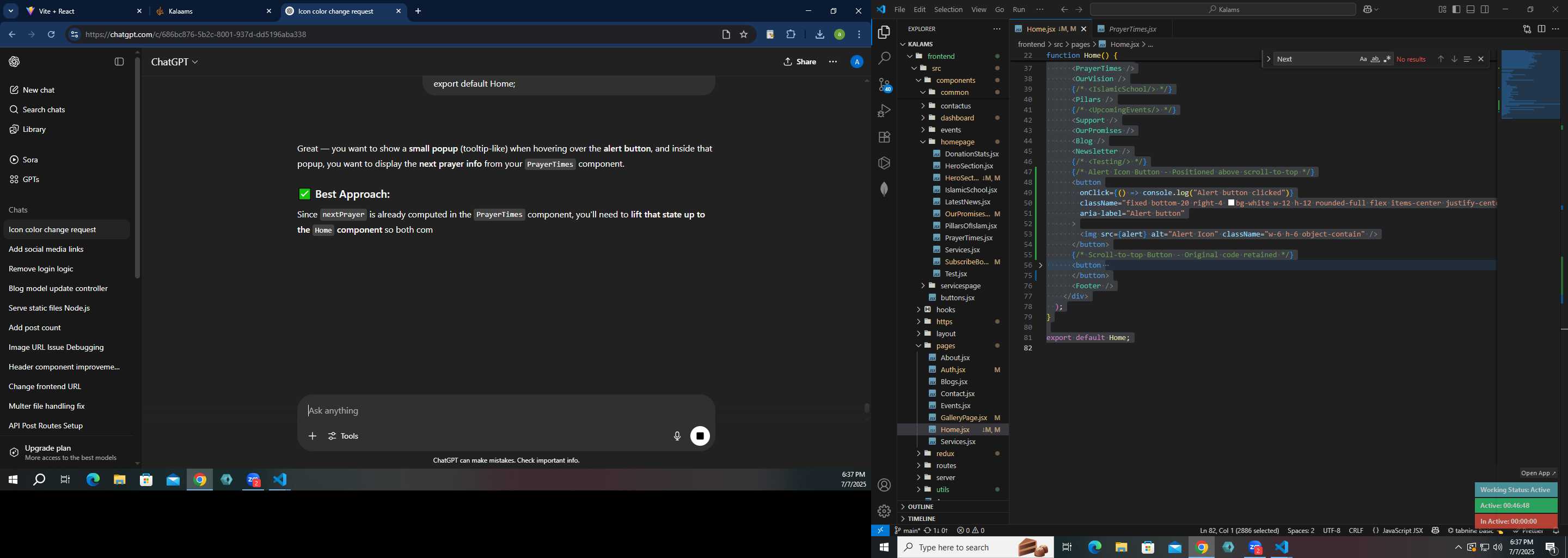The height and width of the screenshot is (558, 1568).
Task: Go back with VS Code navigation arrow
Action: pyautogui.click(x=1064, y=10)
